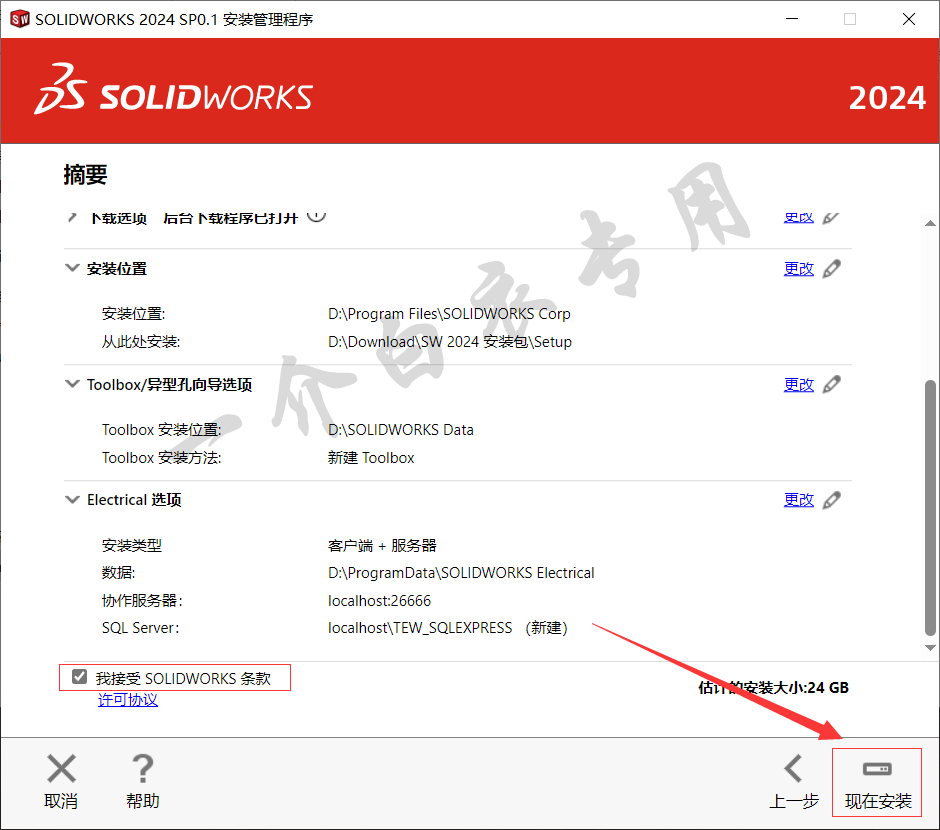Click the 摘要 heading
Image resolution: width=940 pixels, height=830 pixels.
pos(85,174)
